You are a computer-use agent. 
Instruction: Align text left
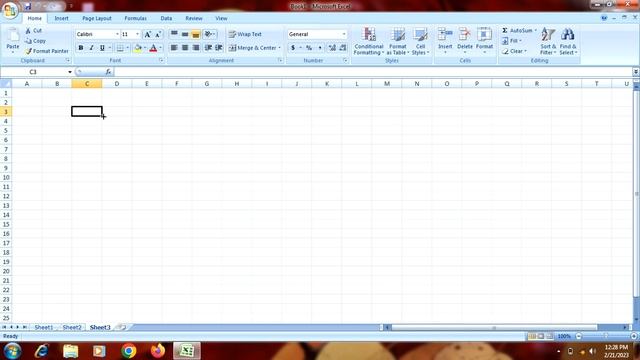pos(174,48)
